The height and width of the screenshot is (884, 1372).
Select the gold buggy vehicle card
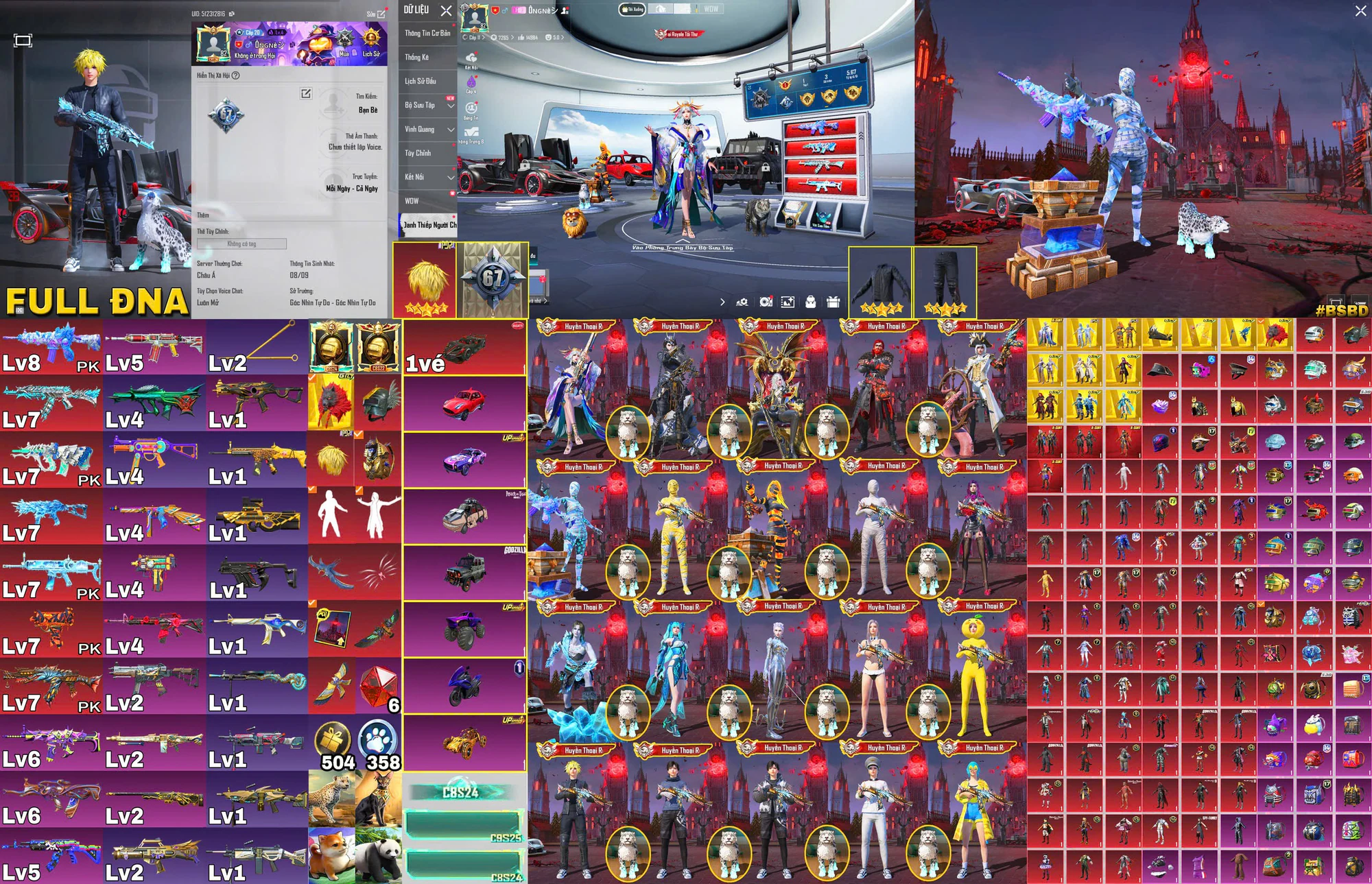[x=465, y=743]
